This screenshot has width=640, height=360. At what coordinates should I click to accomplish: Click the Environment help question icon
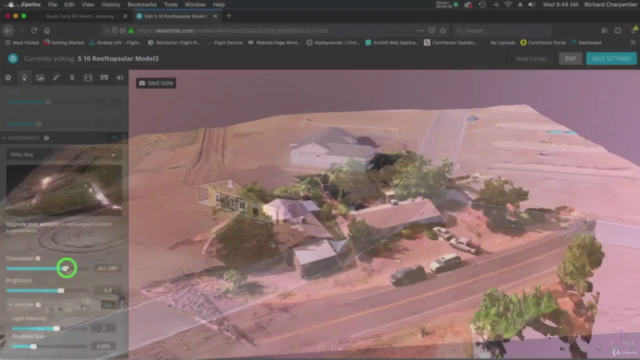[x=47, y=138]
